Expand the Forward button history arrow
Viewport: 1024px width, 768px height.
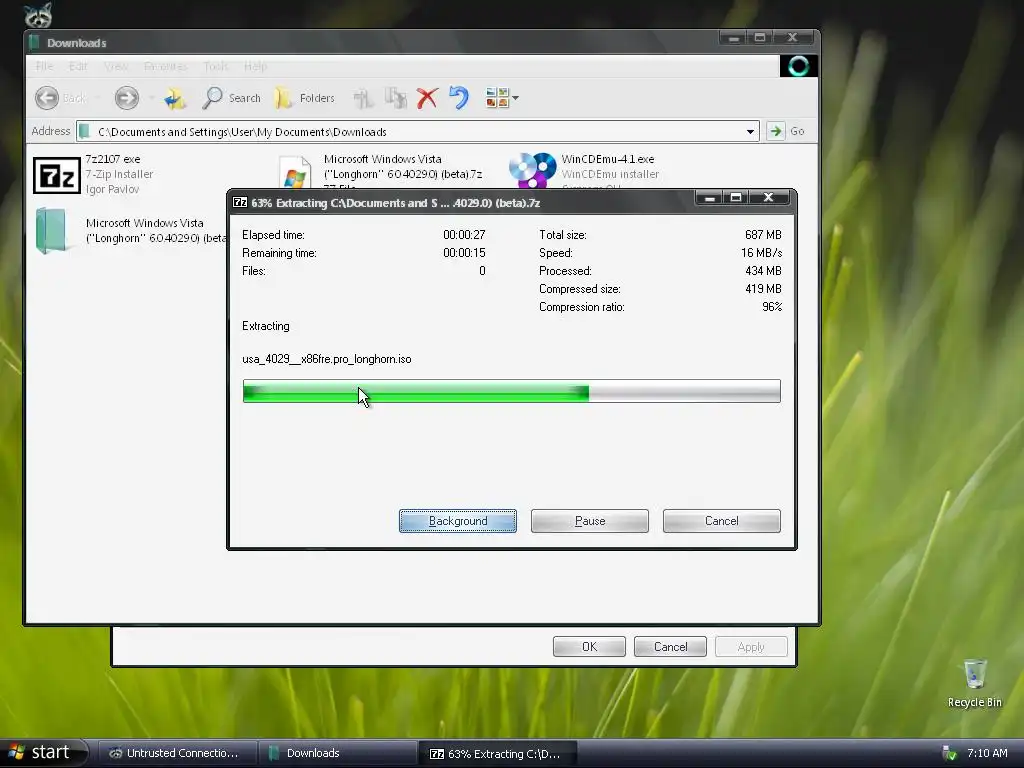[151, 98]
